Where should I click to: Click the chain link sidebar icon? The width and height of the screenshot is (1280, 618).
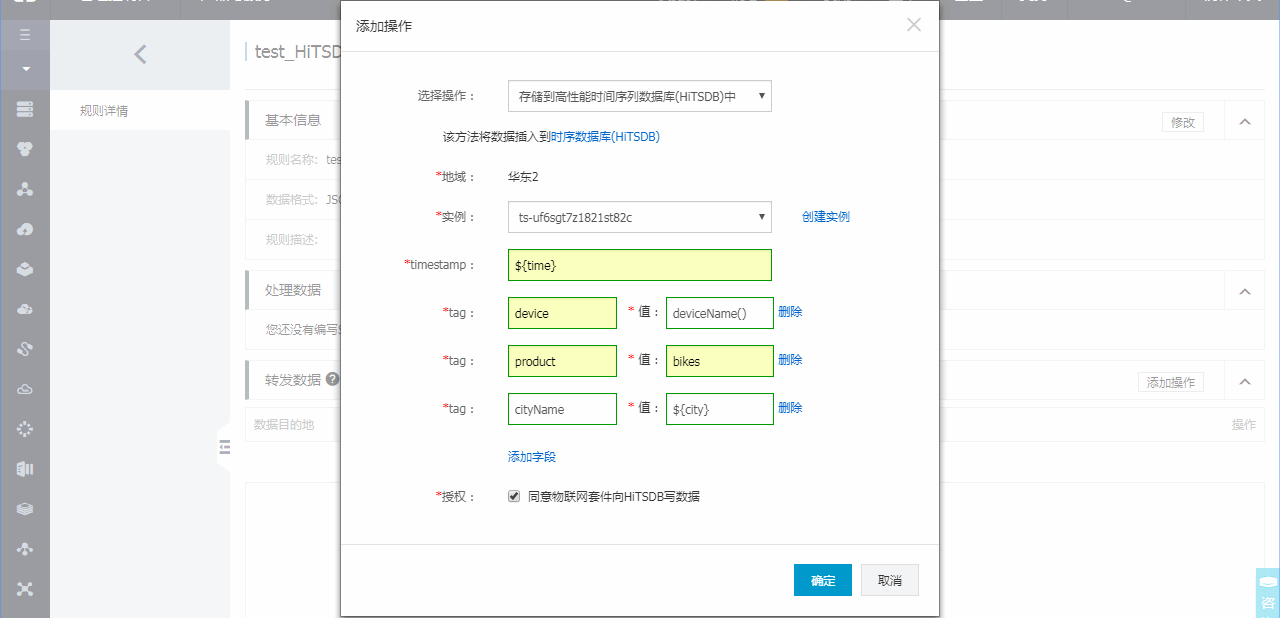[x=25, y=349]
